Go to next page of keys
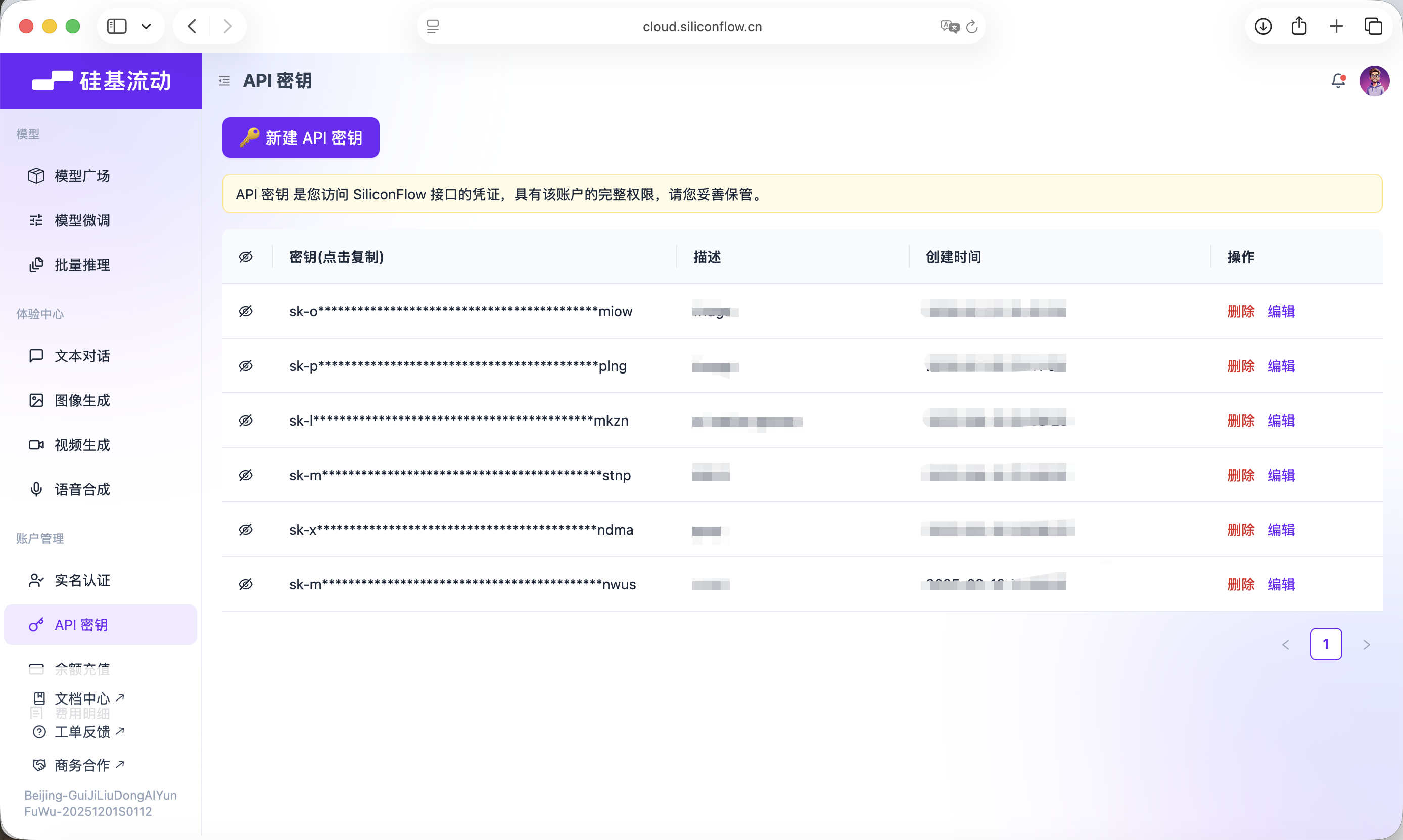 click(x=1366, y=645)
